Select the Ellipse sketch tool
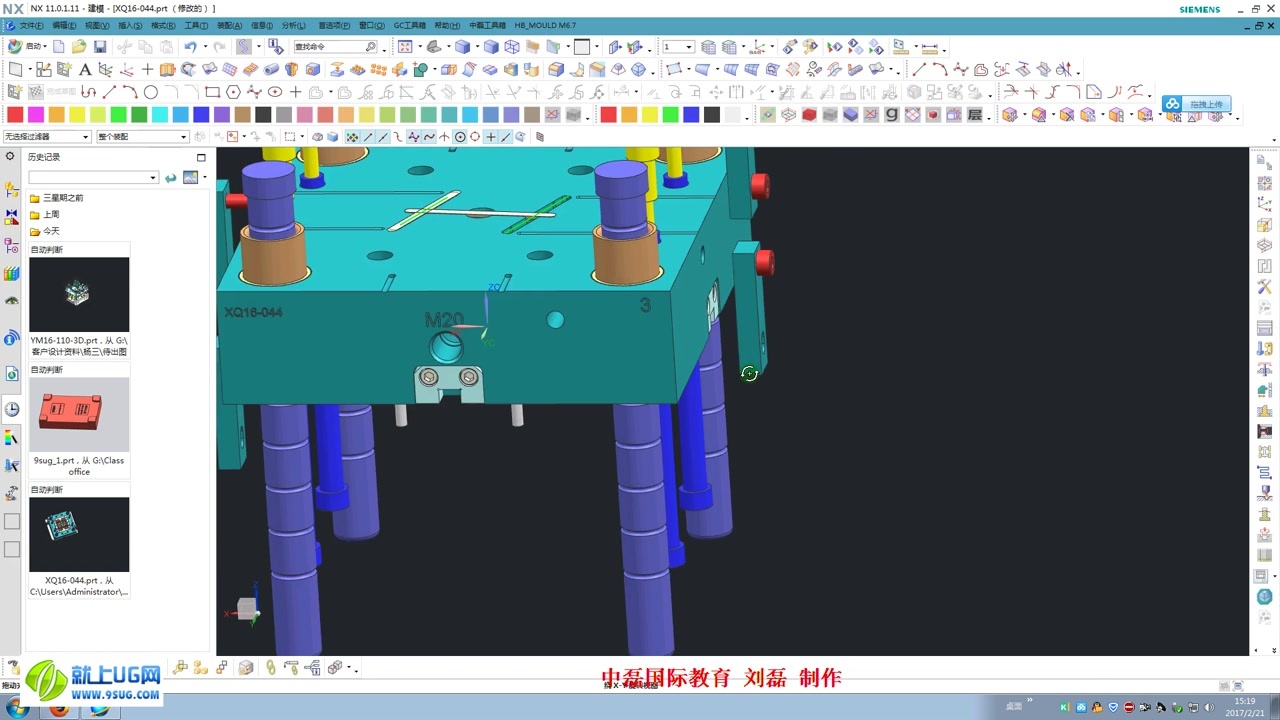 [275, 92]
